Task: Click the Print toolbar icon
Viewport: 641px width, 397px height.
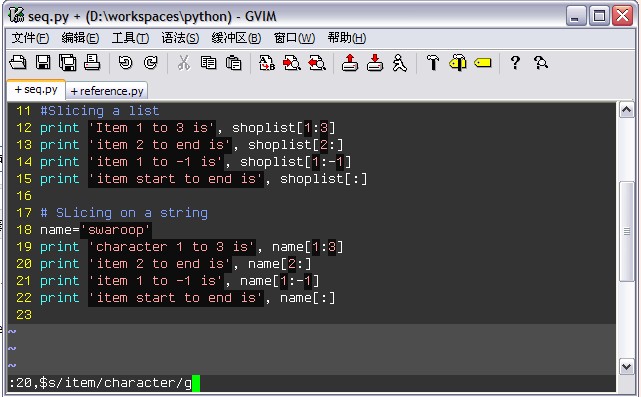Action: pyautogui.click(x=92, y=63)
